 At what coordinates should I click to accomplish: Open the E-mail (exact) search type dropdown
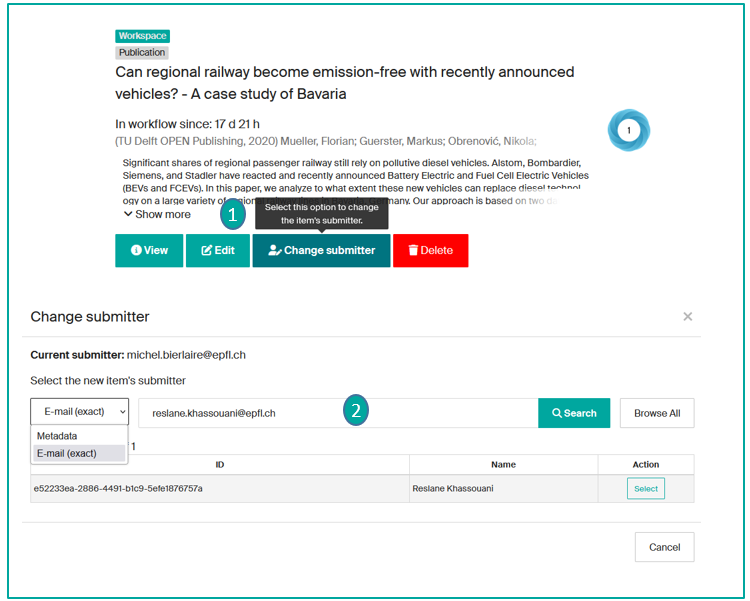point(79,411)
